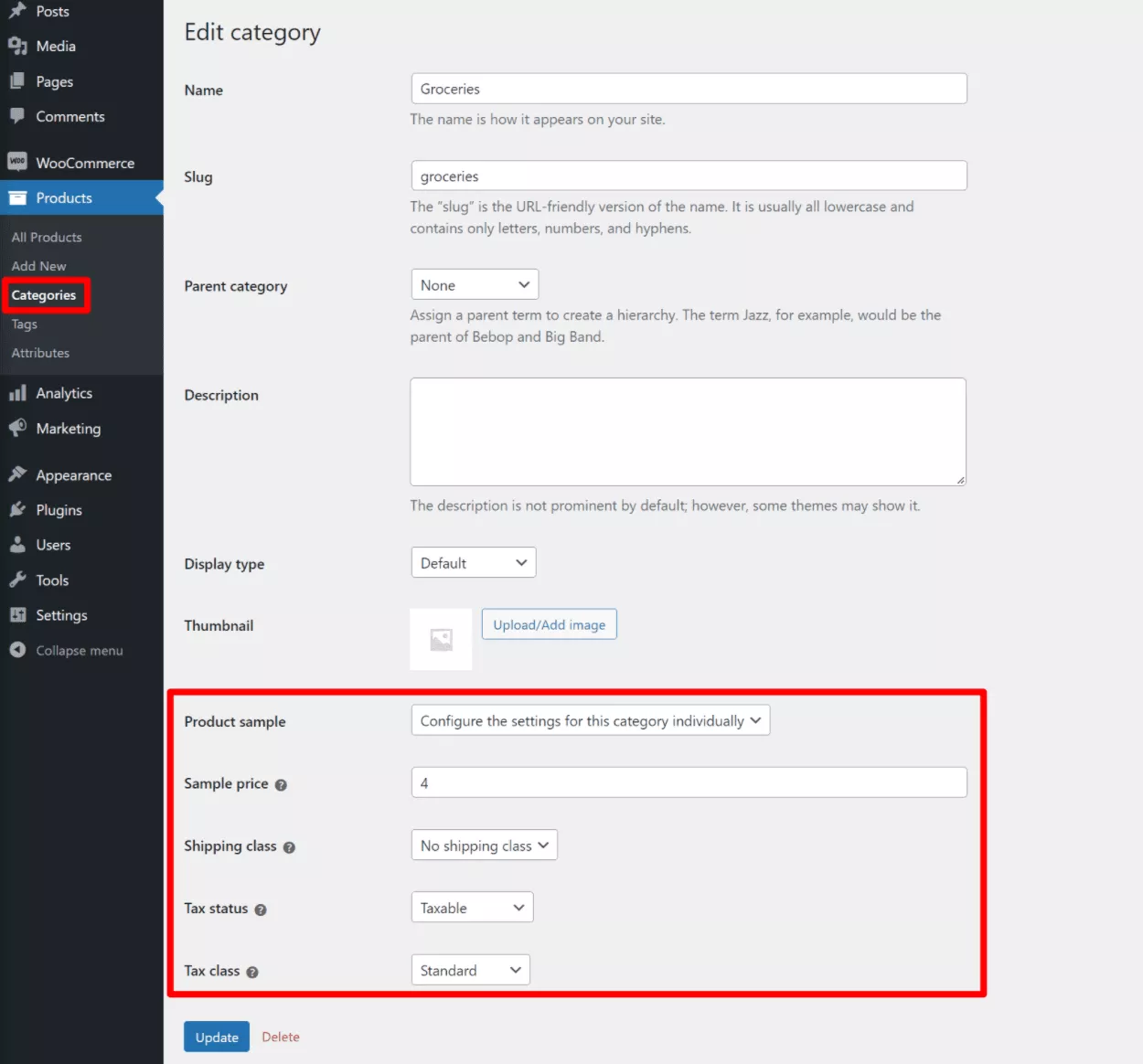Open the Shipping class dropdown
Image resolution: width=1143 pixels, height=1064 pixels.
(484, 846)
